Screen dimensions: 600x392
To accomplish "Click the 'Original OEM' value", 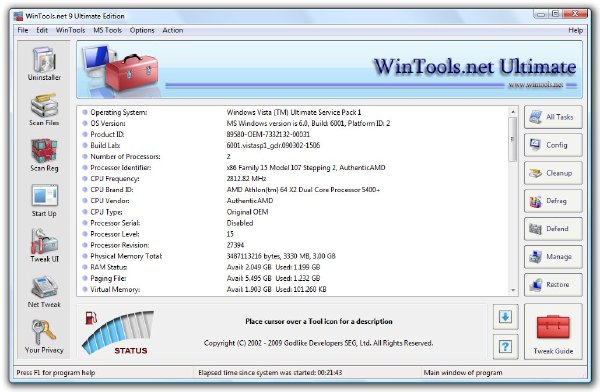I will (x=247, y=212).
